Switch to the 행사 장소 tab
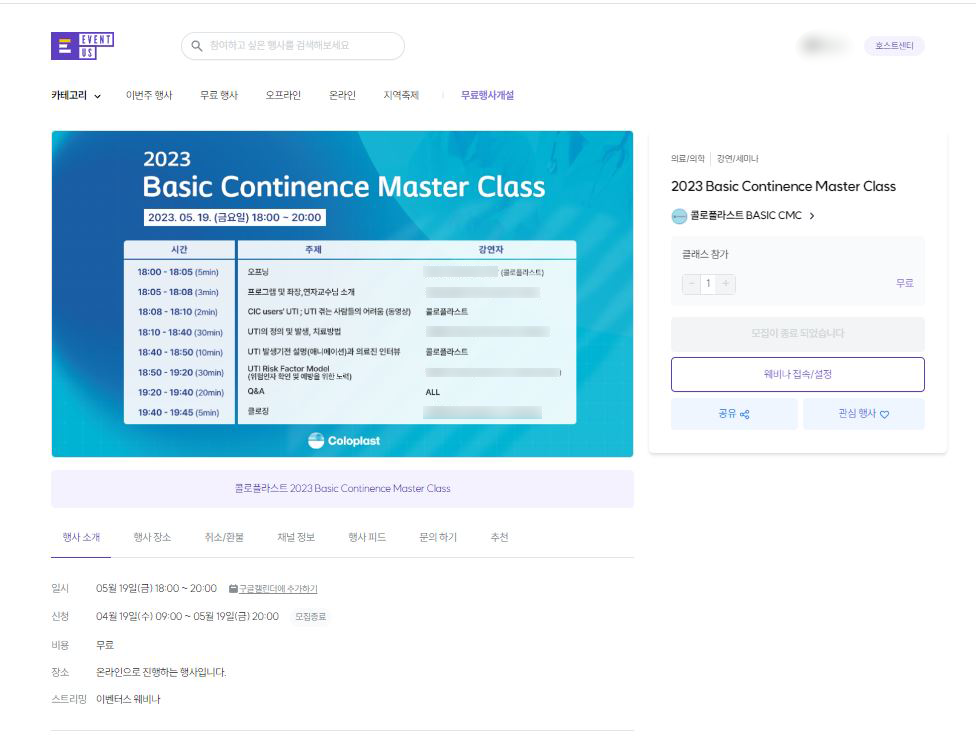This screenshot has width=976, height=737. coord(152,537)
